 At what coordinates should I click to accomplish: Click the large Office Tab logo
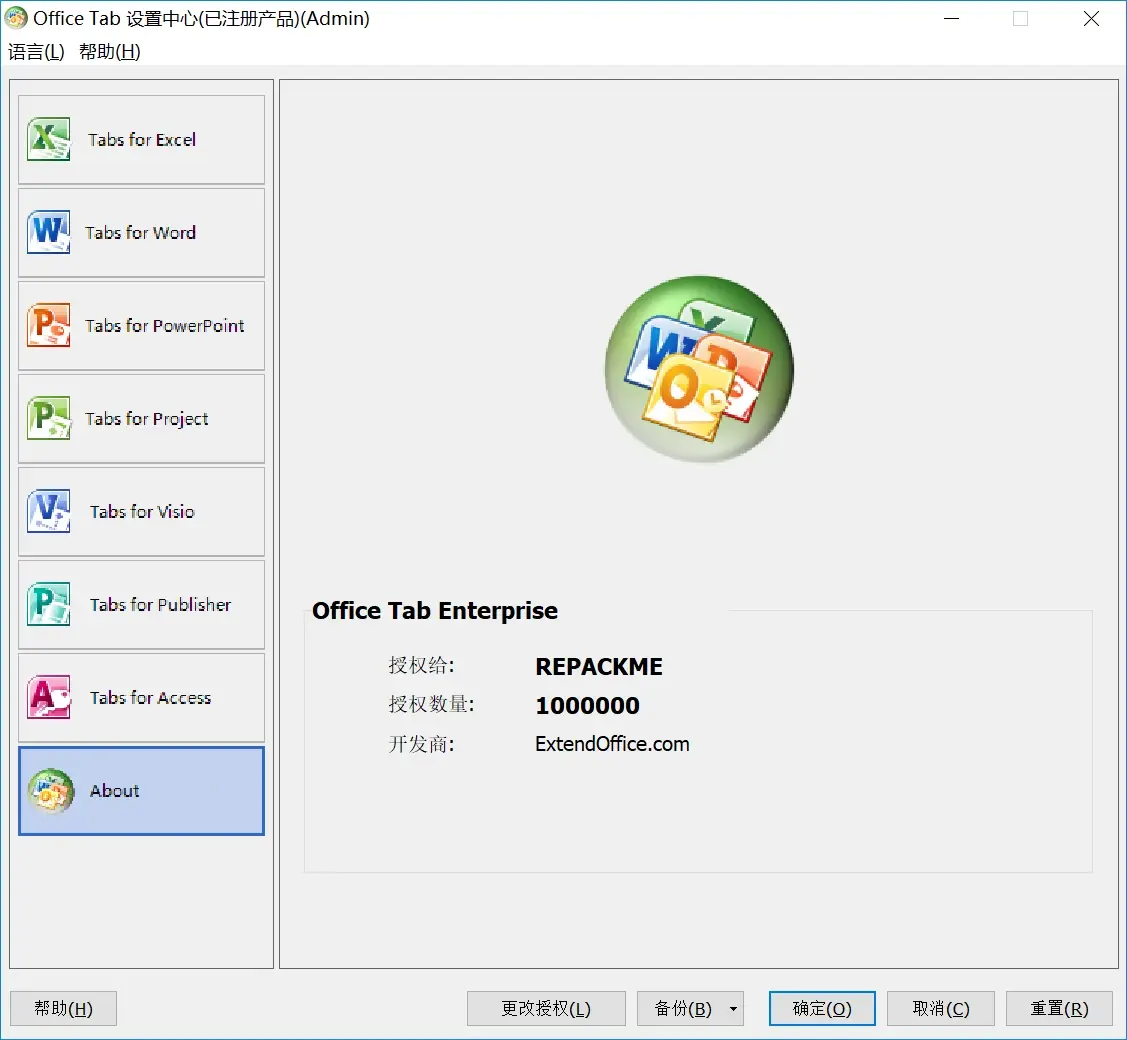[x=699, y=369]
